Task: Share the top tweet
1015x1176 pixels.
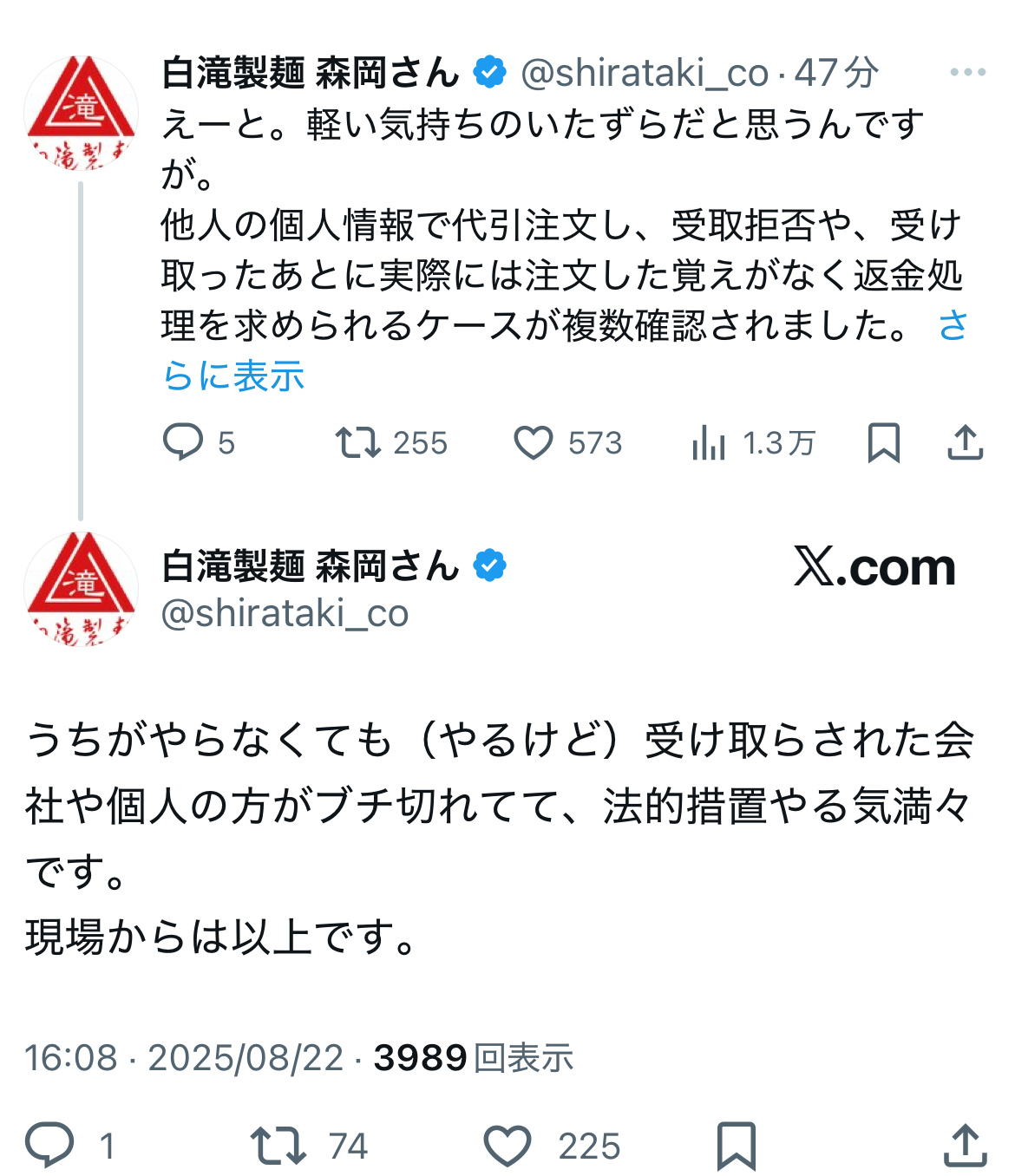Action: click(x=965, y=442)
